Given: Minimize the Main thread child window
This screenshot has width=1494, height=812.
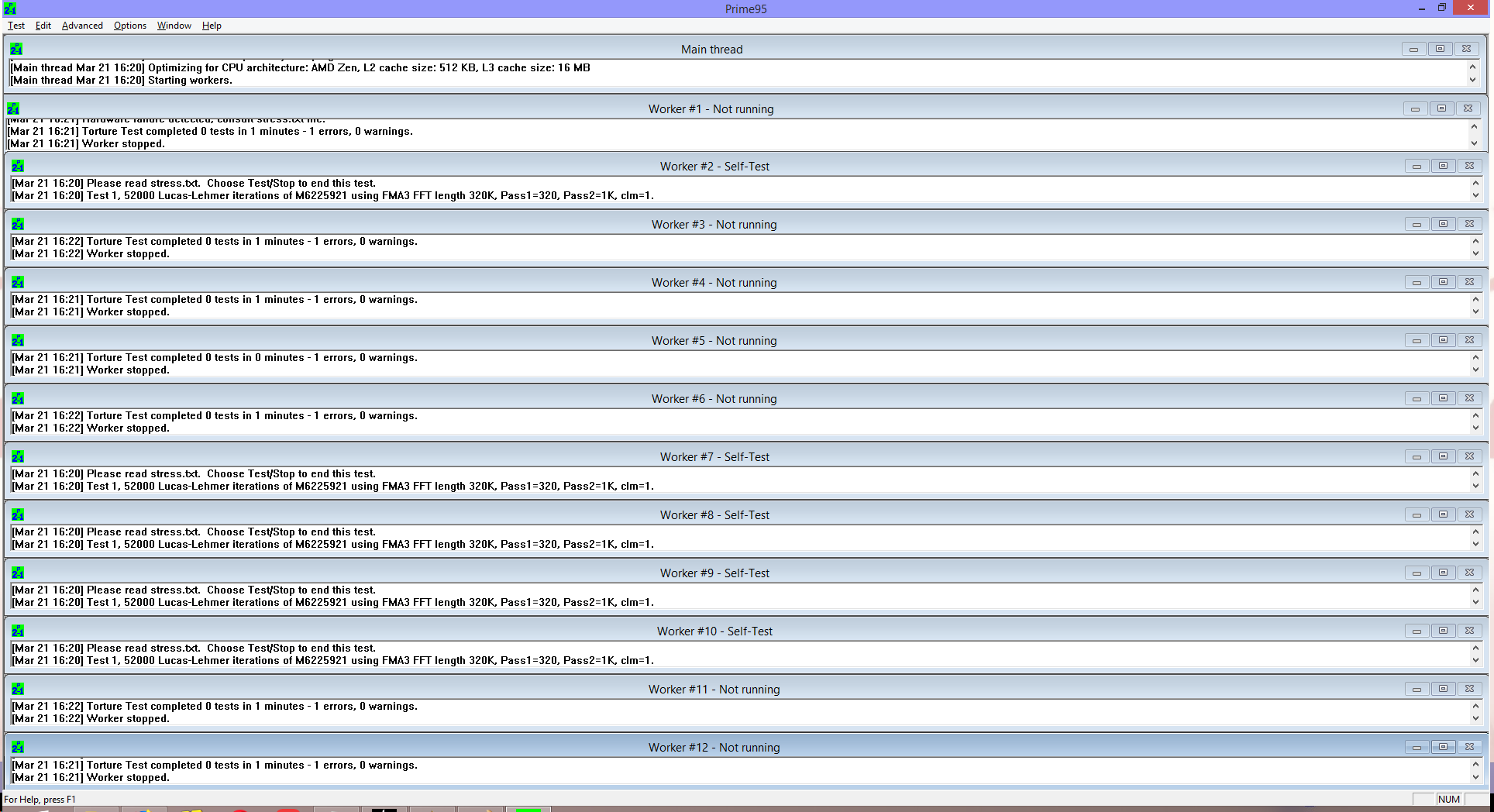Looking at the screenshot, I should click(x=1414, y=49).
